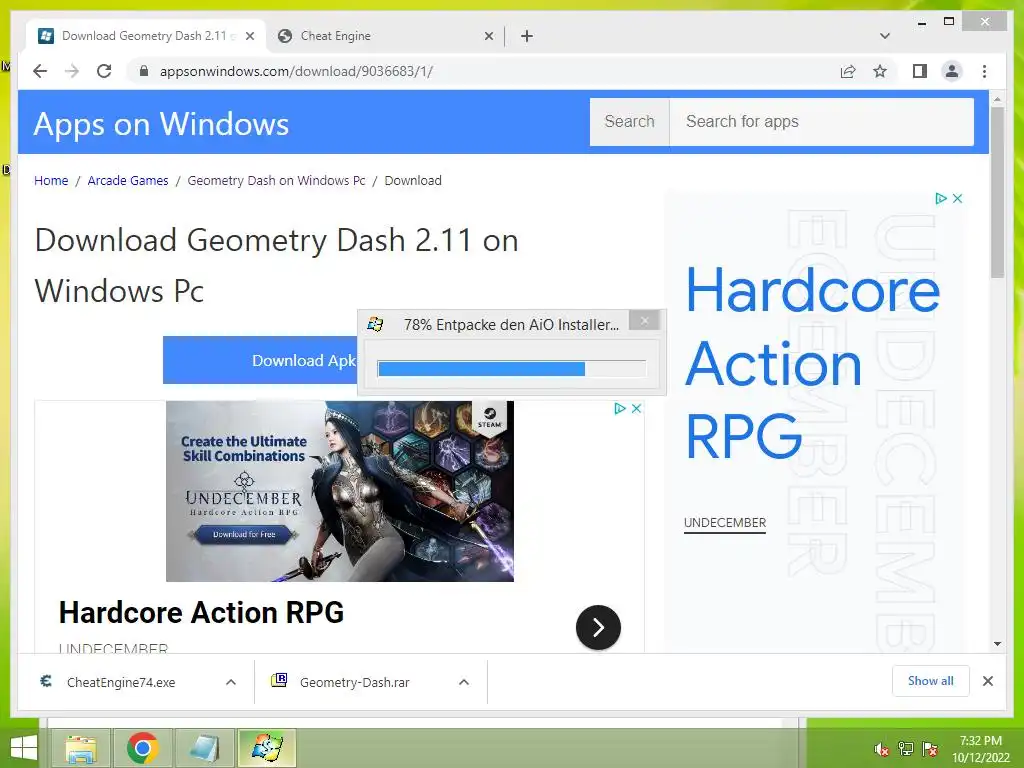This screenshot has height=768, width=1024.
Task: Click the Download breadcrumb text
Action: [413, 180]
